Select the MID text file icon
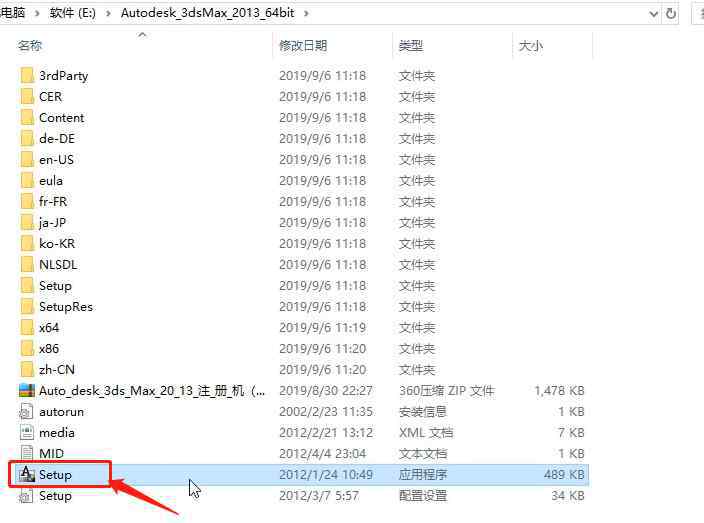 pyautogui.click(x=27, y=453)
